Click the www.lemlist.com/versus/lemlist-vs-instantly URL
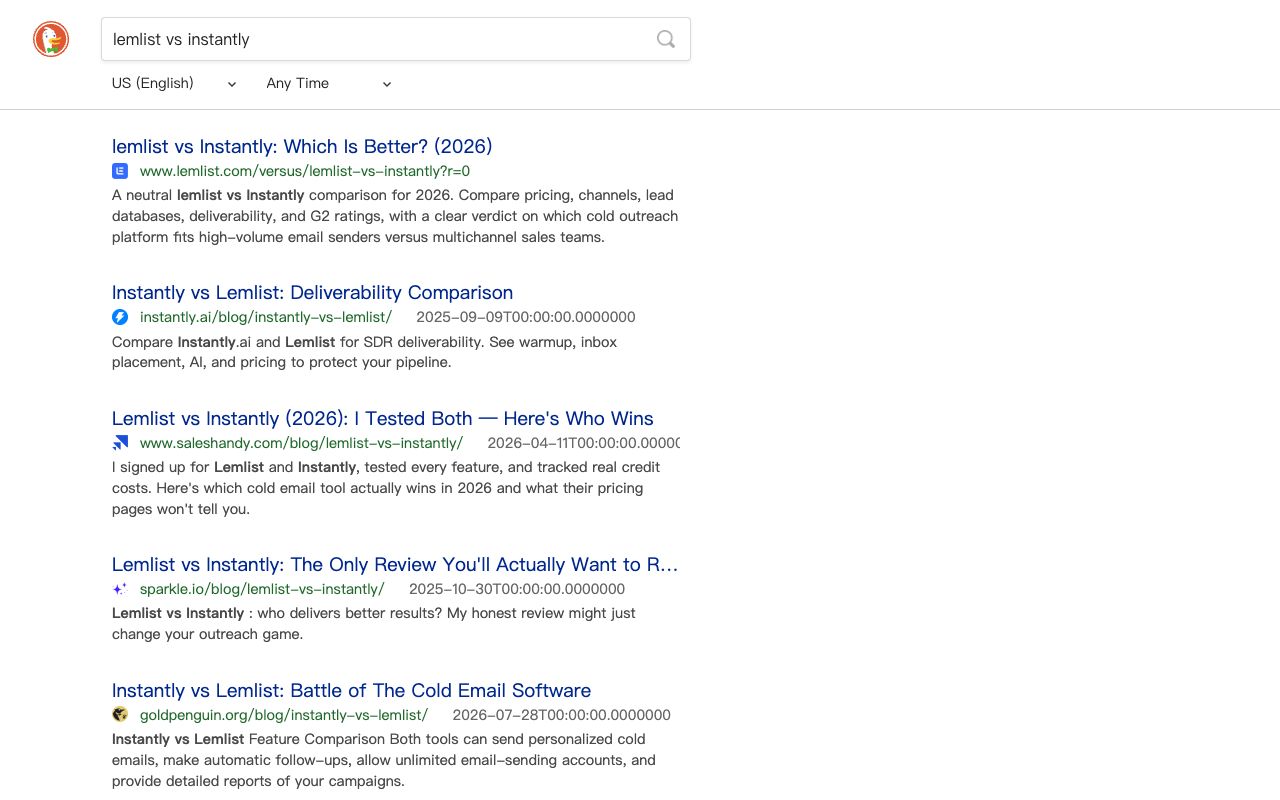 tap(305, 171)
